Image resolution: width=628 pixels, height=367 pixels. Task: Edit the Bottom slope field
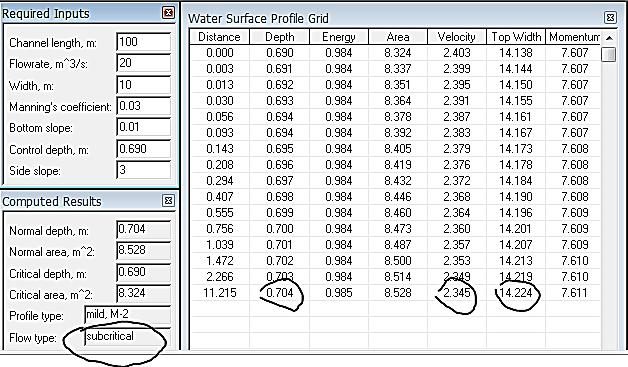(x=144, y=127)
